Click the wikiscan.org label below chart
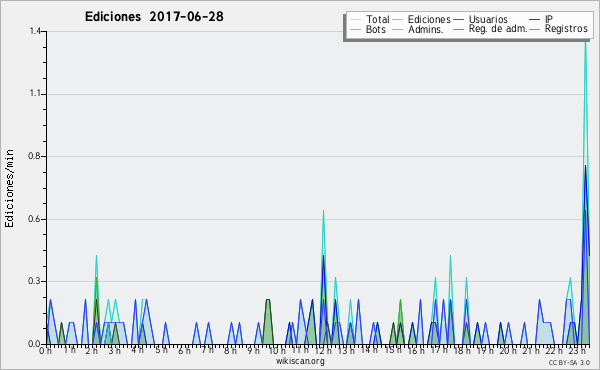 pyautogui.click(x=300, y=361)
